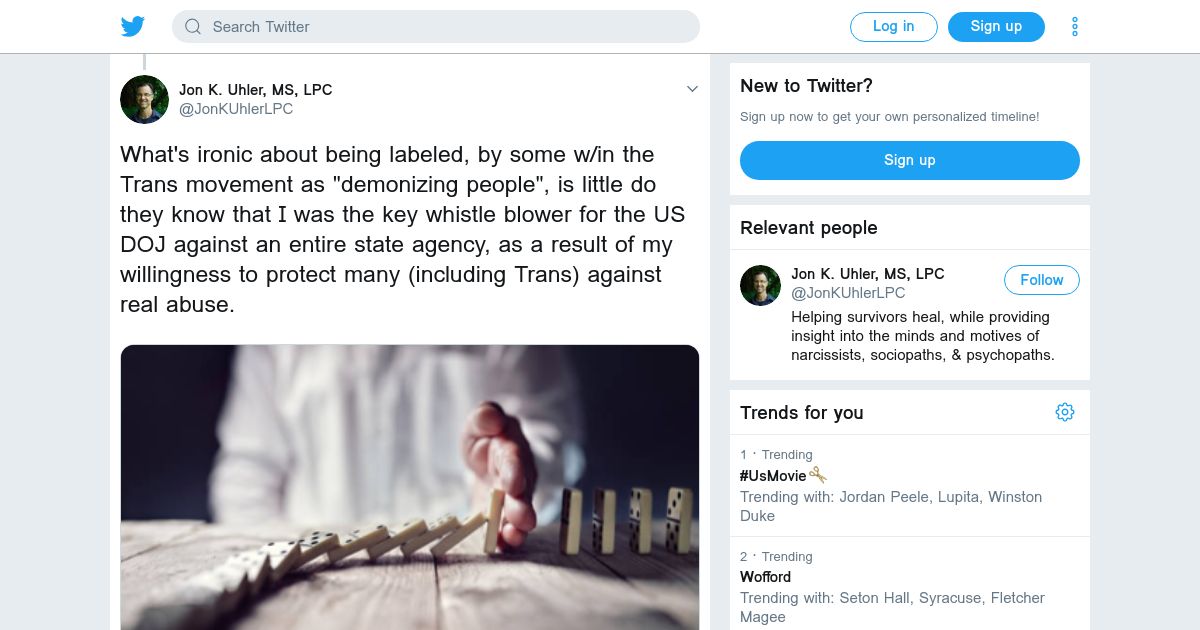Image resolution: width=1200 pixels, height=630 pixels.
Task: Expand the tweet options chevron
Action: 692,89
